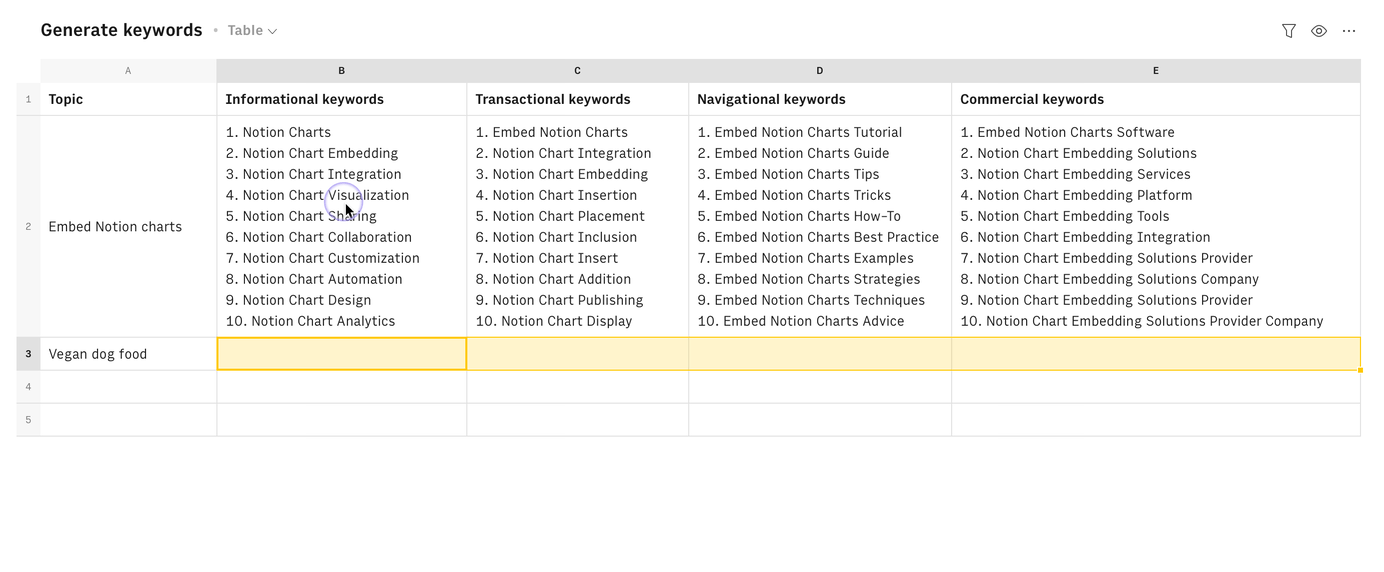Select row 3 number header
Screen dimensions: 1384x572
point(28,354)
